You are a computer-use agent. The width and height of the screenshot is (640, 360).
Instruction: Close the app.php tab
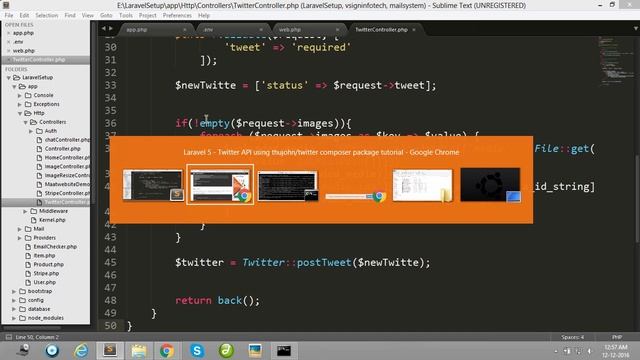click(184, 30)
